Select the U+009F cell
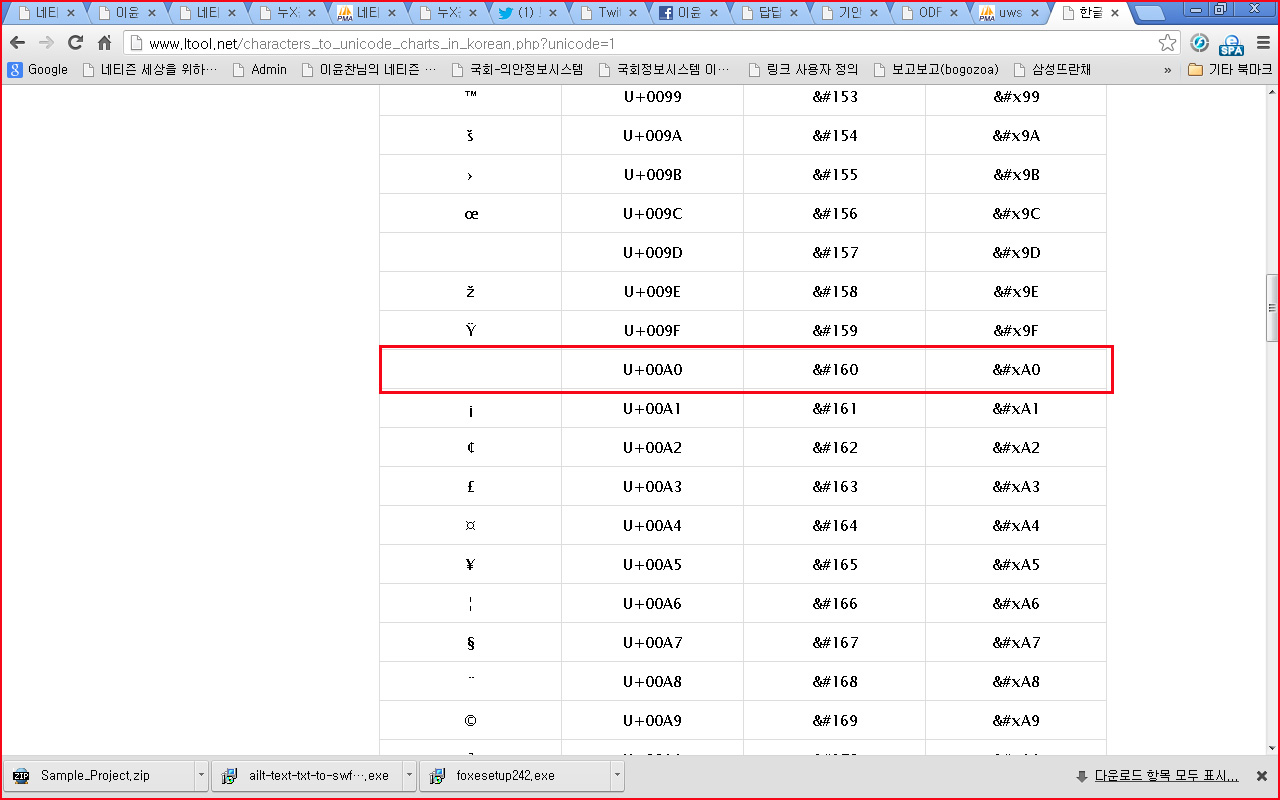 pos(652,330)
